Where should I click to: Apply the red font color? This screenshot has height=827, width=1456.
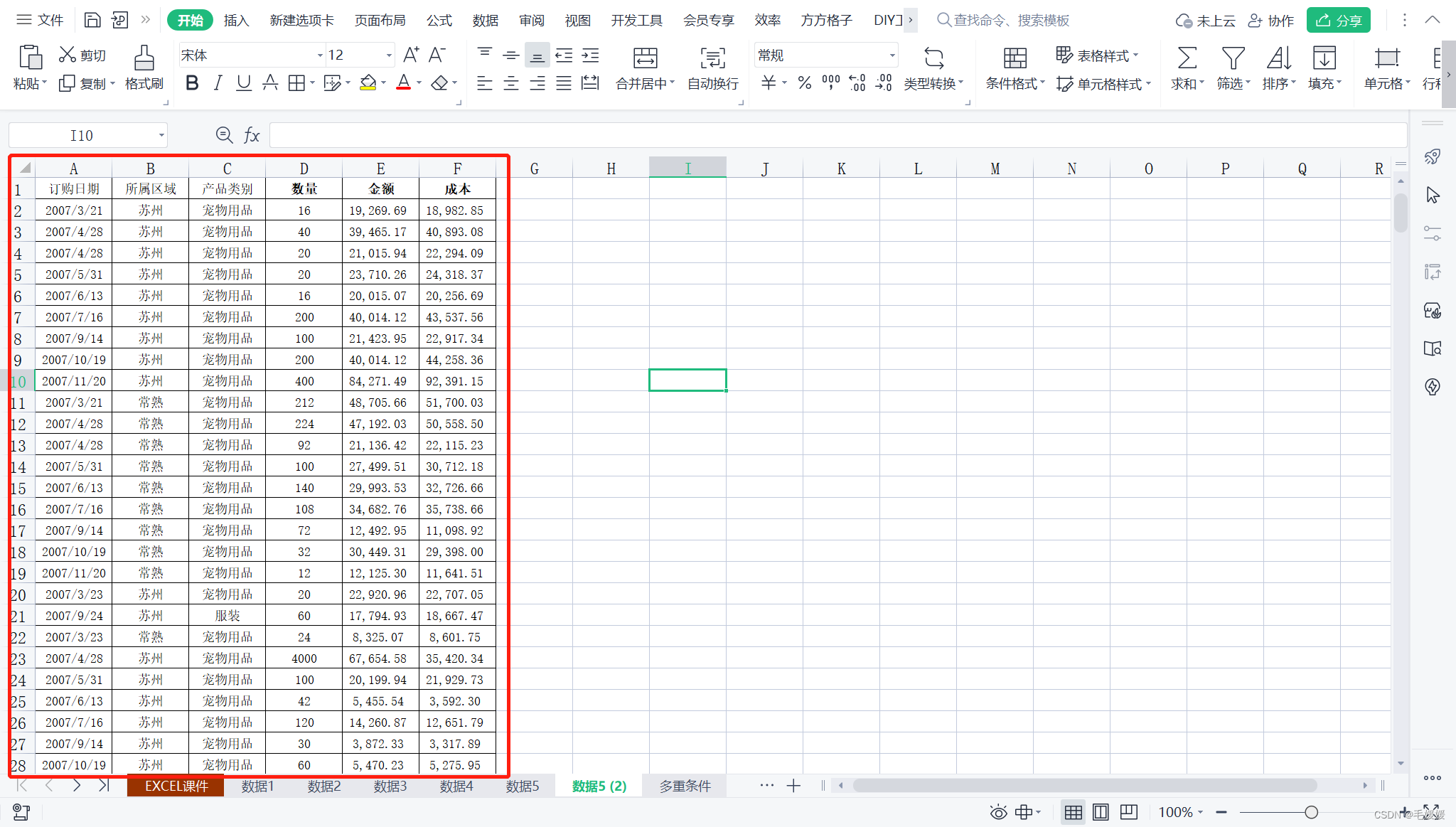coord(403,83)
